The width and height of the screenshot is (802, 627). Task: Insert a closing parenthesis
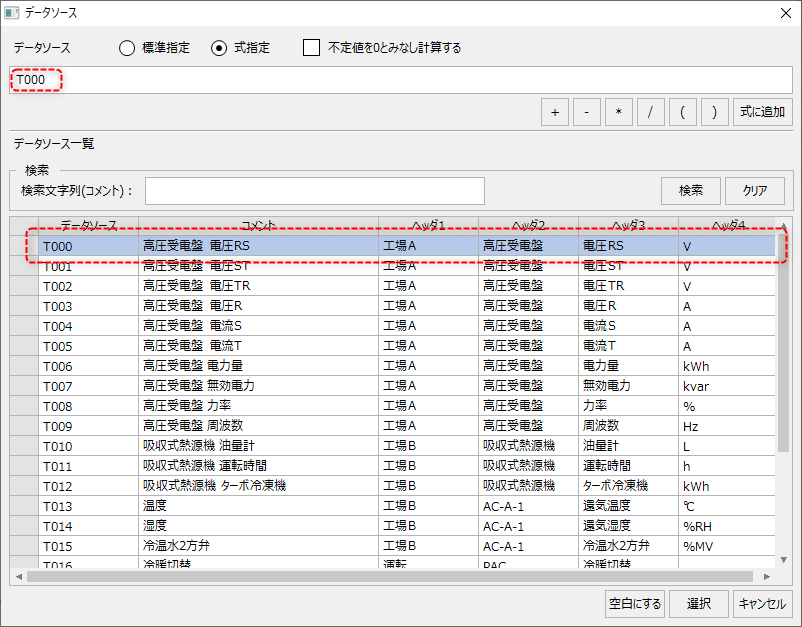[714, 113]
